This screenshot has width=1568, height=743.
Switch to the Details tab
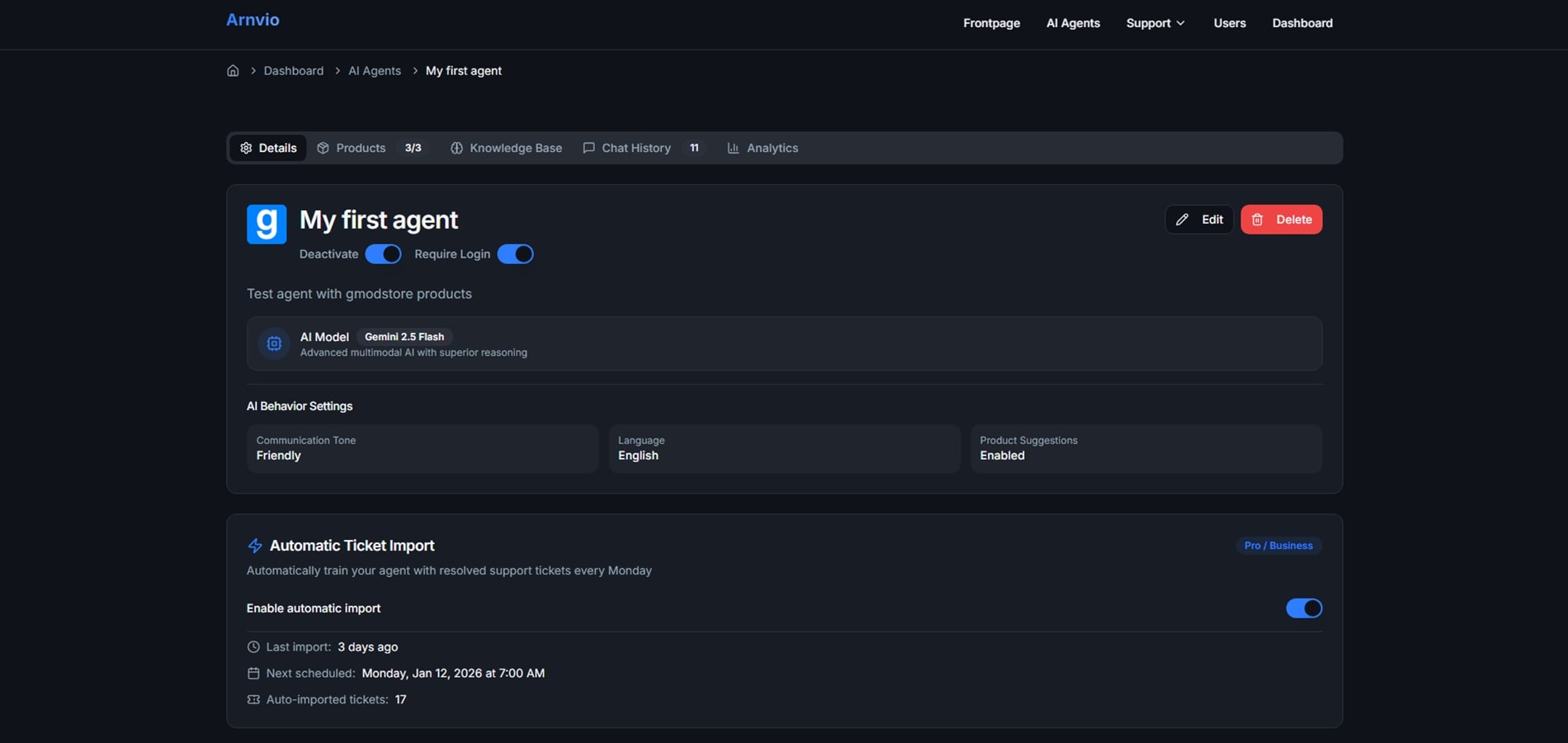(x=268, y=148)
